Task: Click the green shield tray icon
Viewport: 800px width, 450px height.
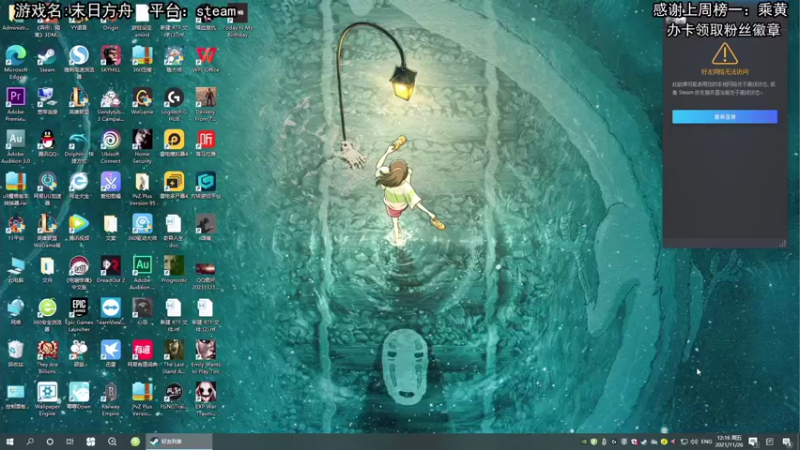Action: pyautogui.click(x=594, y=442)
